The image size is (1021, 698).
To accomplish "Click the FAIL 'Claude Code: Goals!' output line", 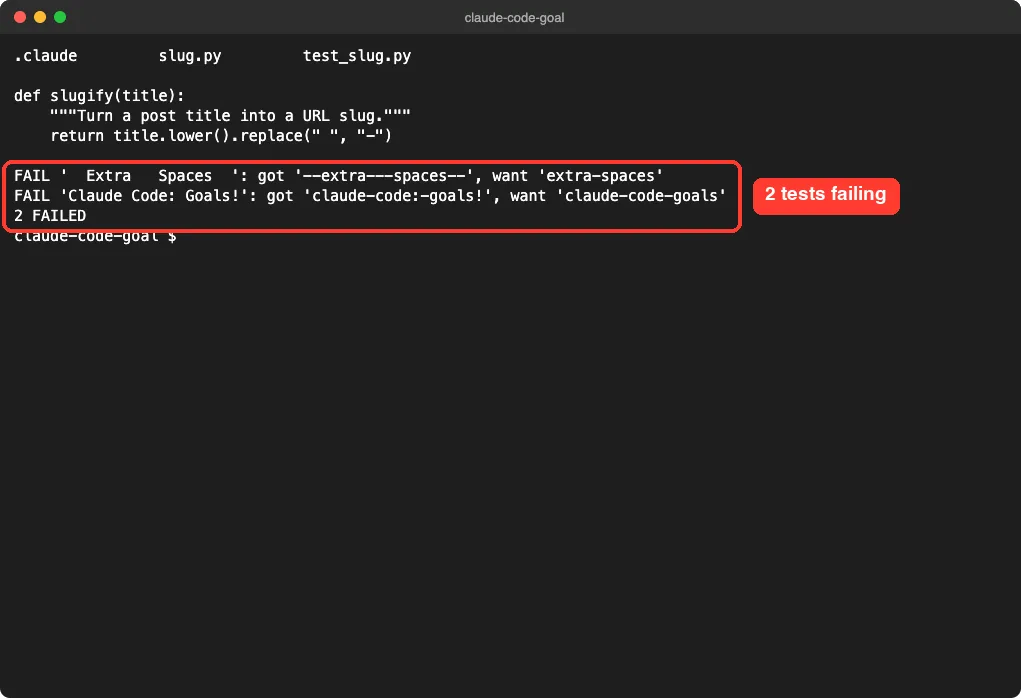I will coord(370,196).
